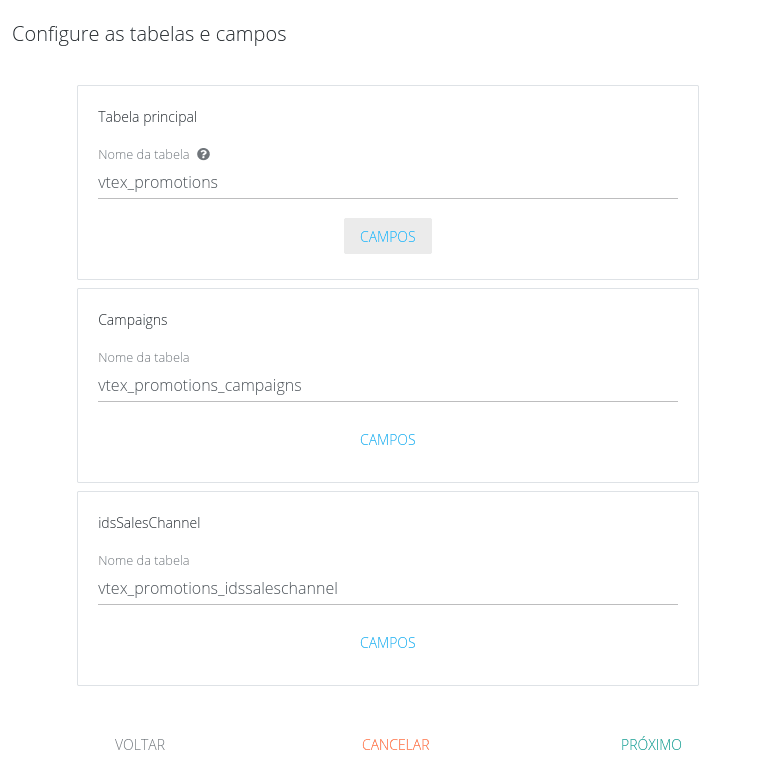Open CAMPOS in the Campaigns section
780x762 pixels.
pos(388,440)
